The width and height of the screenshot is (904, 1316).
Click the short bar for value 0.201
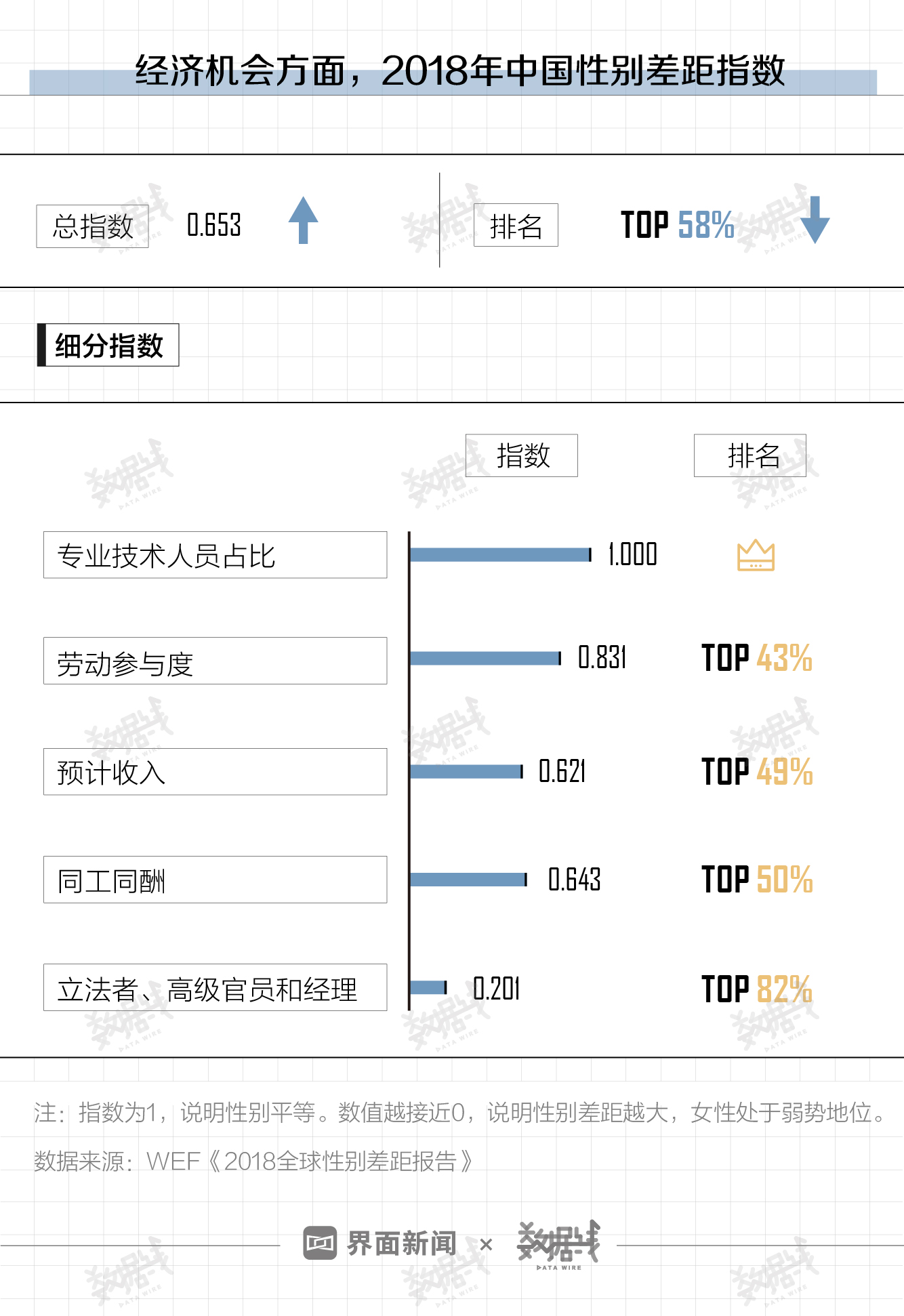[428, 987]
